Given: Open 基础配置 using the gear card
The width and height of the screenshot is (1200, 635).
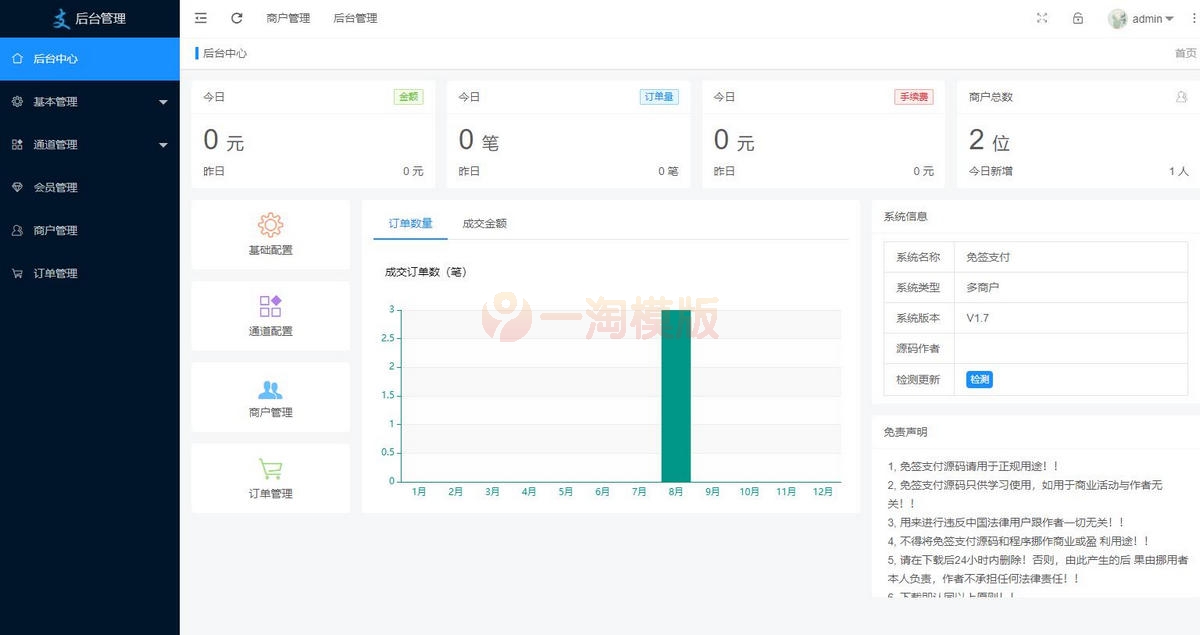Looking at the screenshot, I should pyautogui.click(x=270, y=228).
